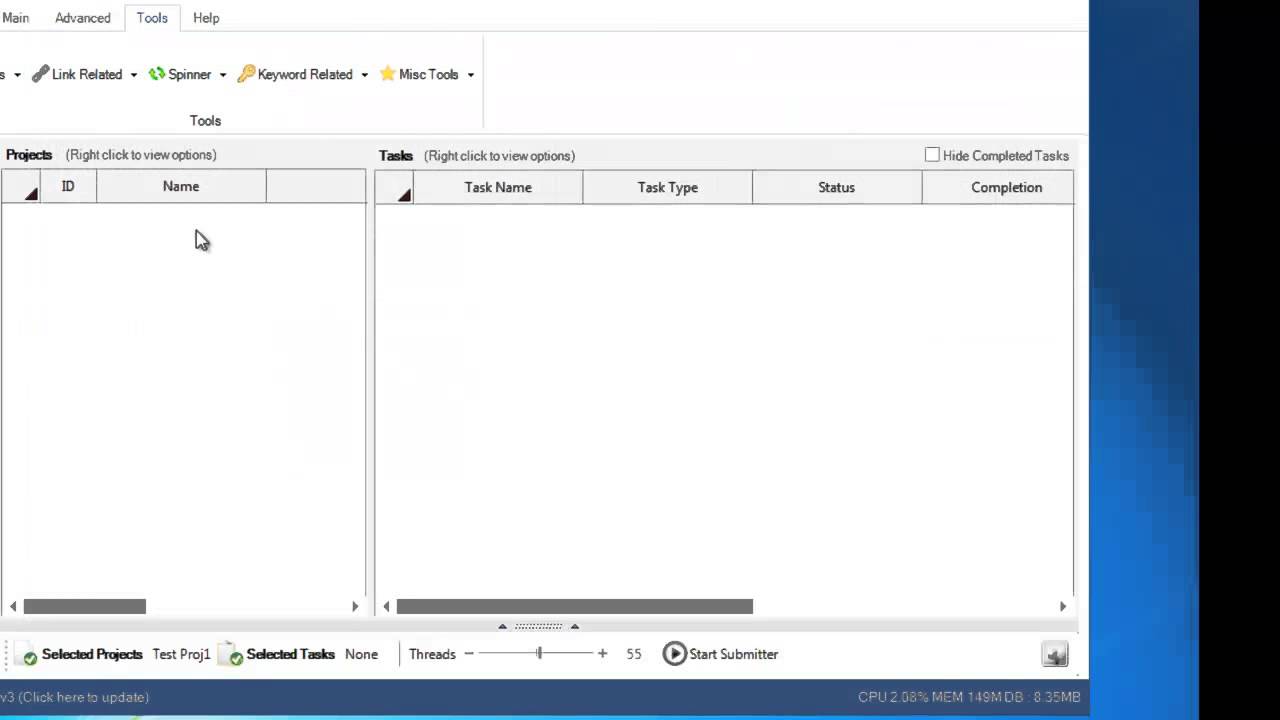Click the Tasks panel horizontal scrollbar thumb
Viewport: 1280px width, 720px height.
point(575,606)
